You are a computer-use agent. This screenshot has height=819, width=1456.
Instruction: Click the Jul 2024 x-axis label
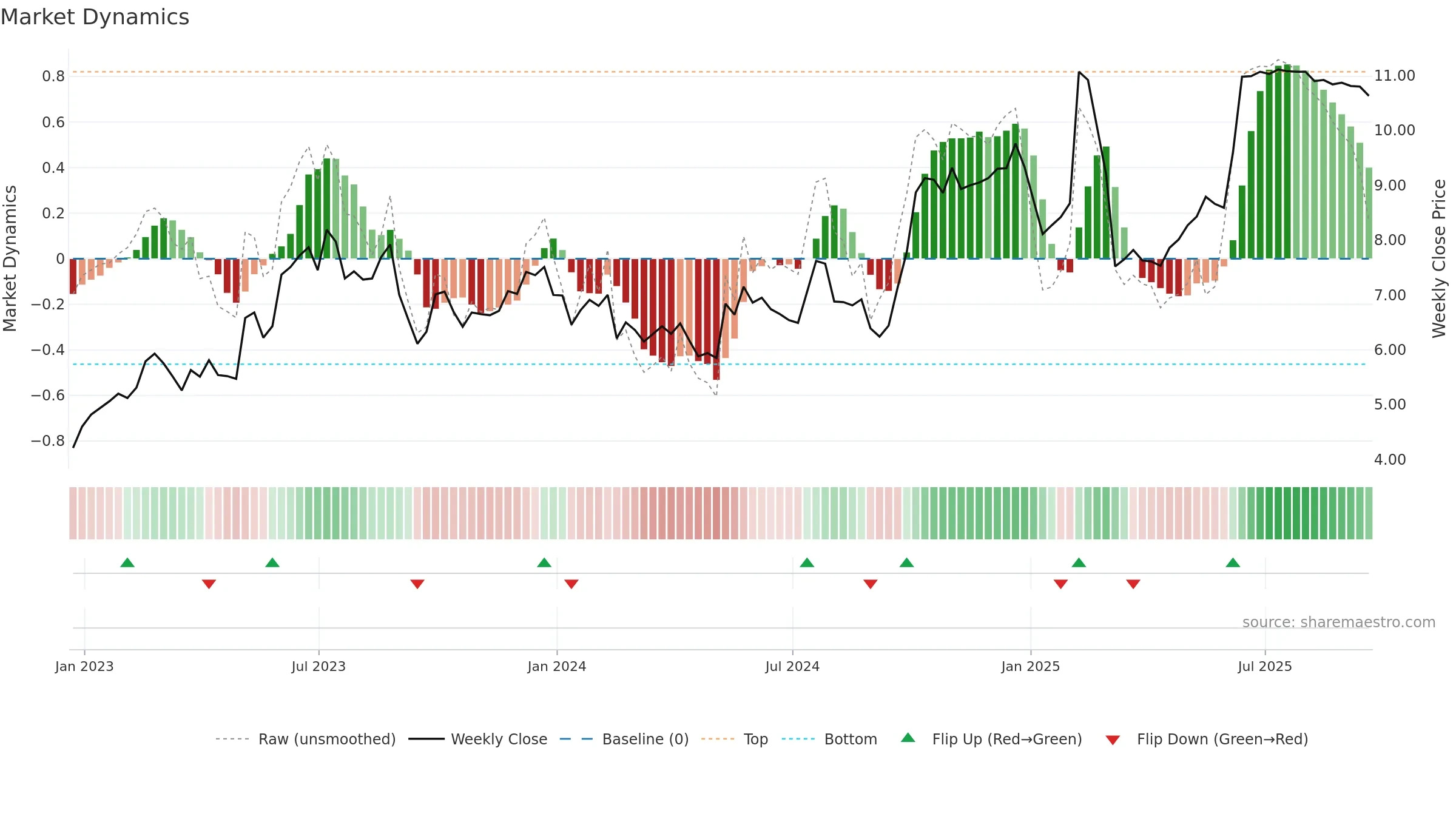point(792,666)
